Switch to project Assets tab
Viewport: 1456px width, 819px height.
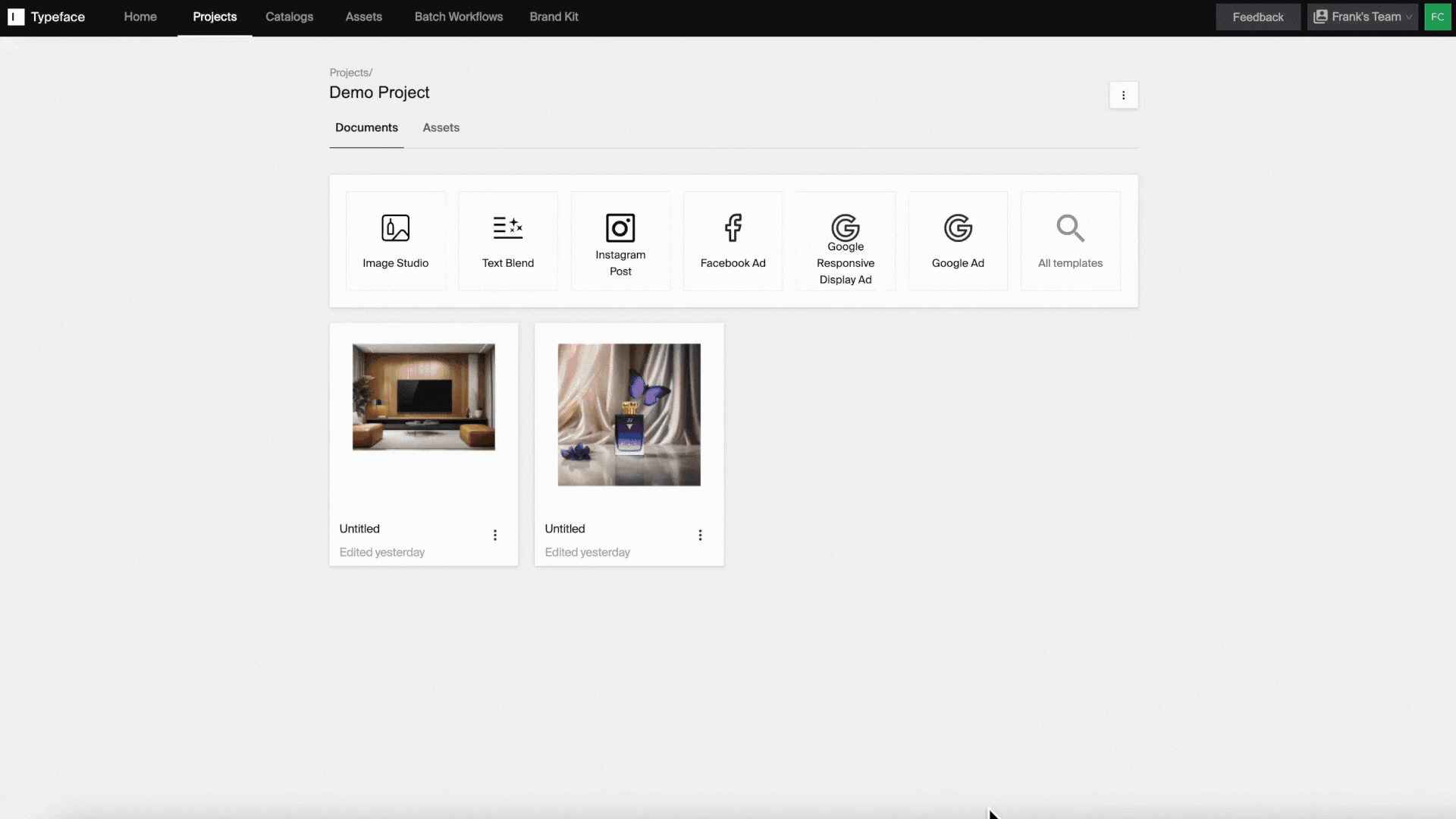coord(441,127)
